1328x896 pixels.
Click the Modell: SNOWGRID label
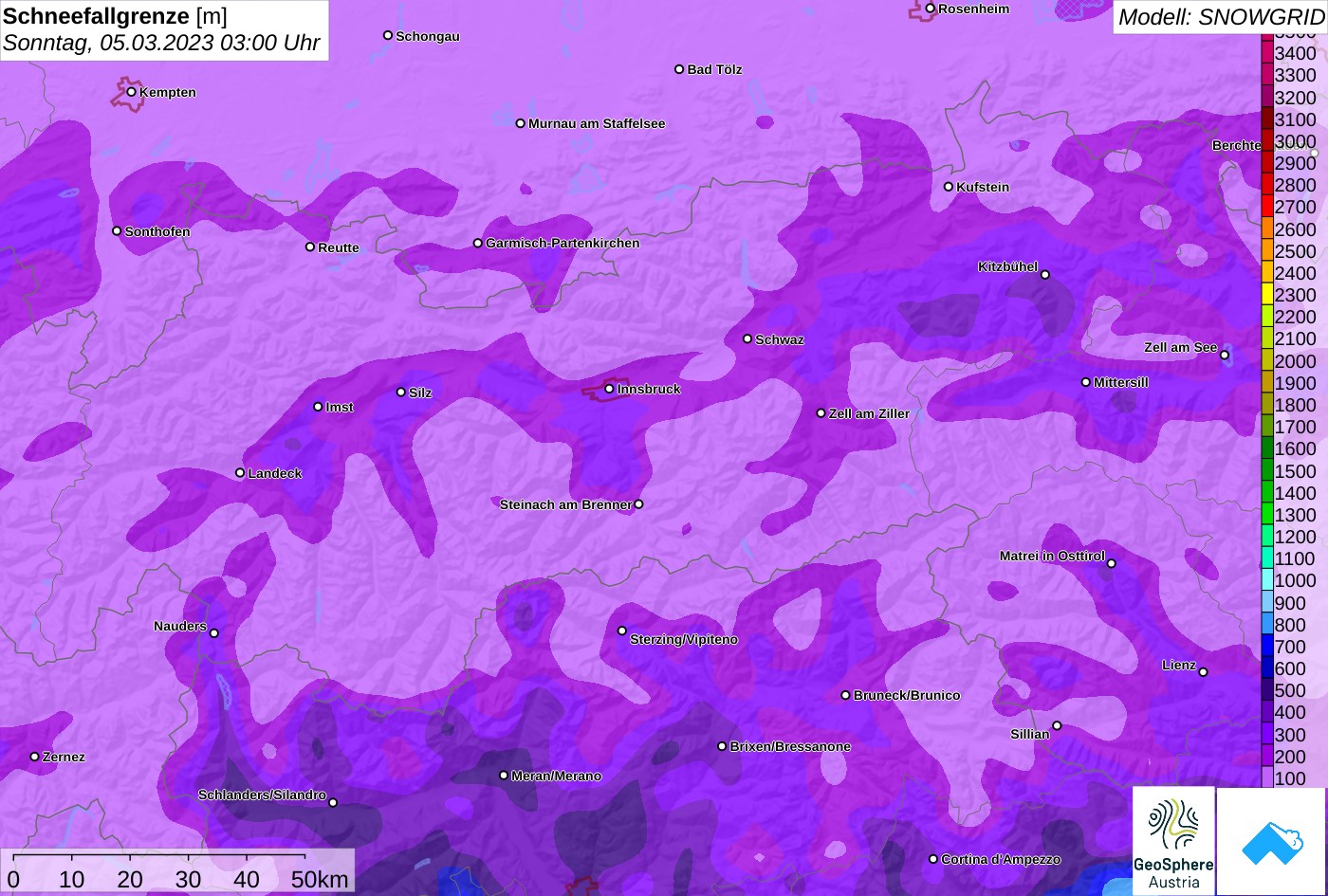[1220, 17]
